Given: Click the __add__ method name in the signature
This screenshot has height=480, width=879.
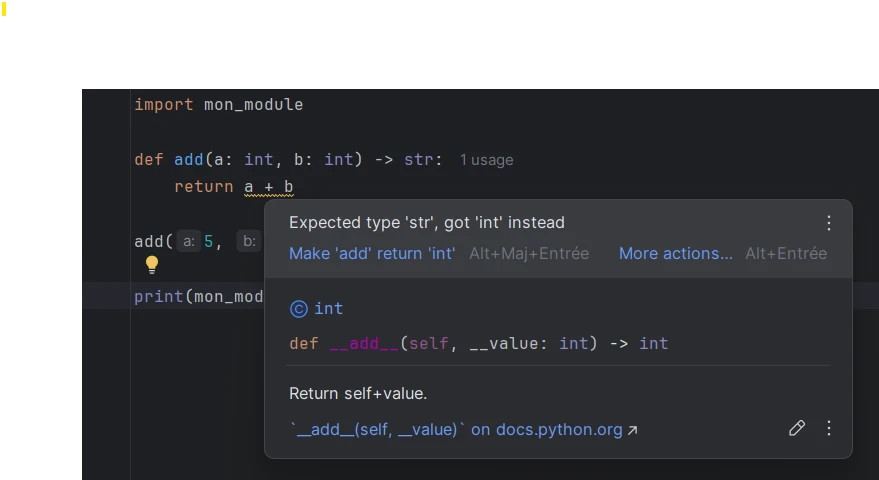Looking at the screenshot, I should coord(364,343).
